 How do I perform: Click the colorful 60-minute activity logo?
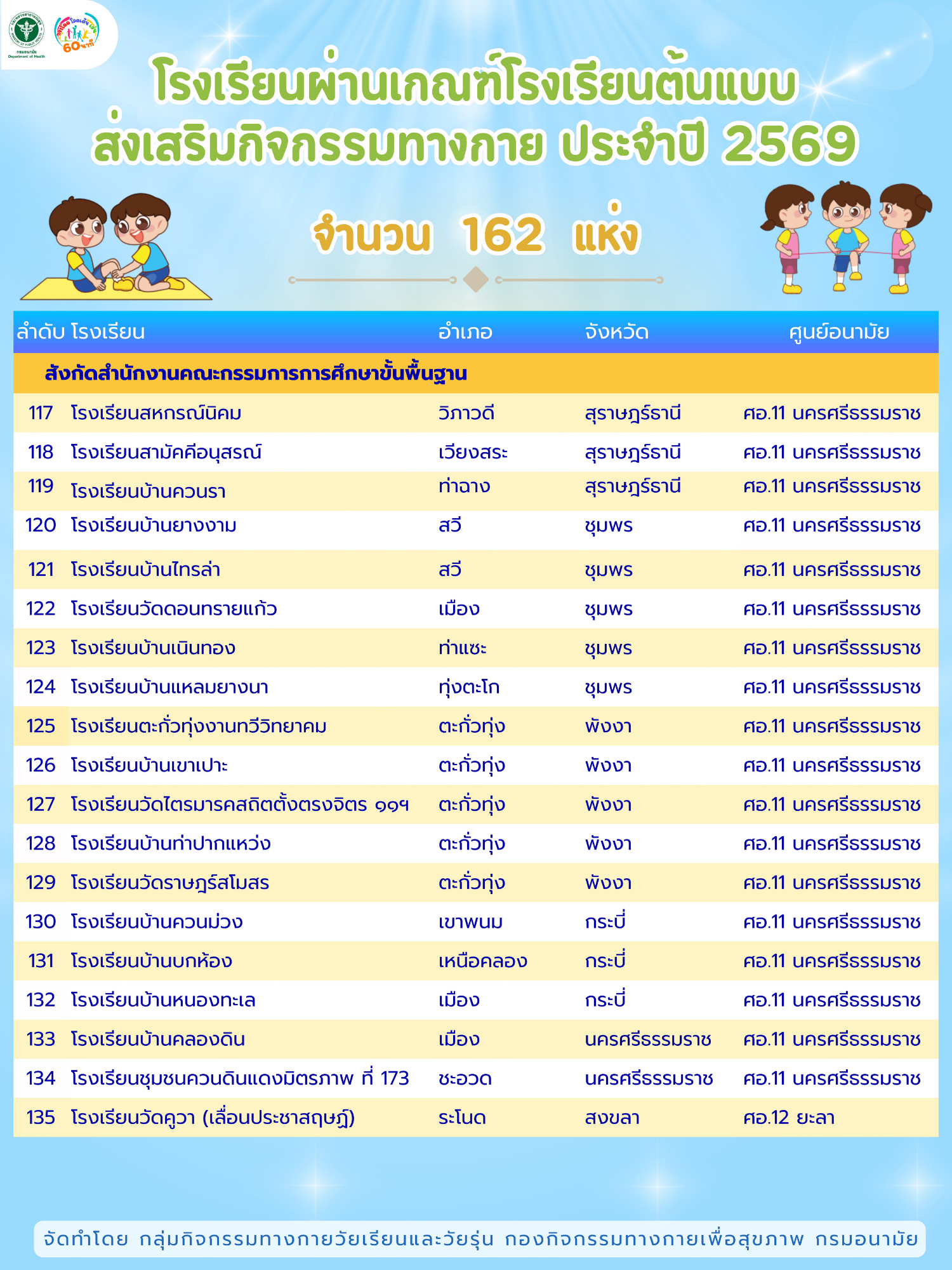[77, 32]
